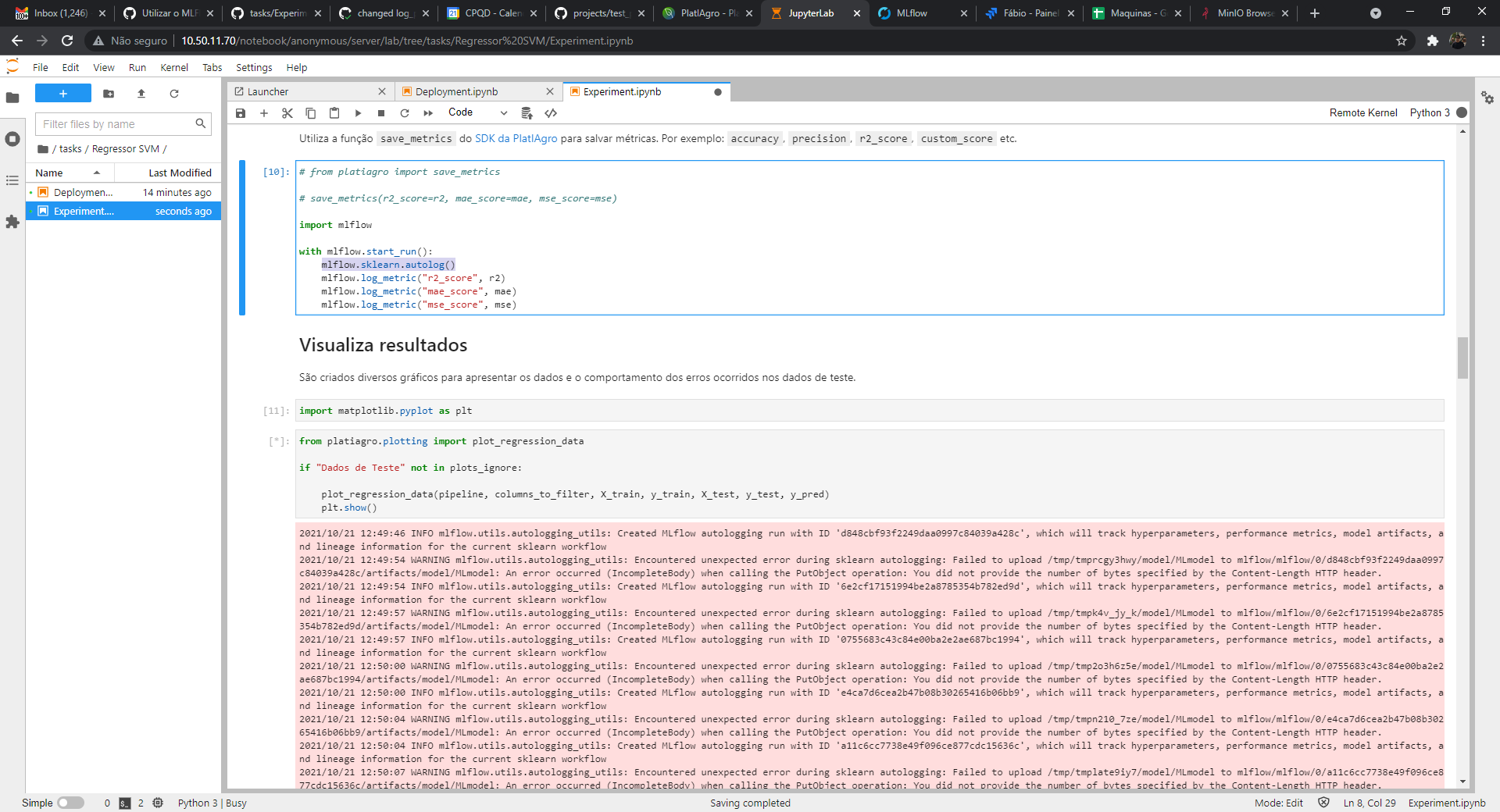This screenshot has height=812, width=1500.
Task: Open the property inspector gears icon
Action: (x=1487, y=98)
